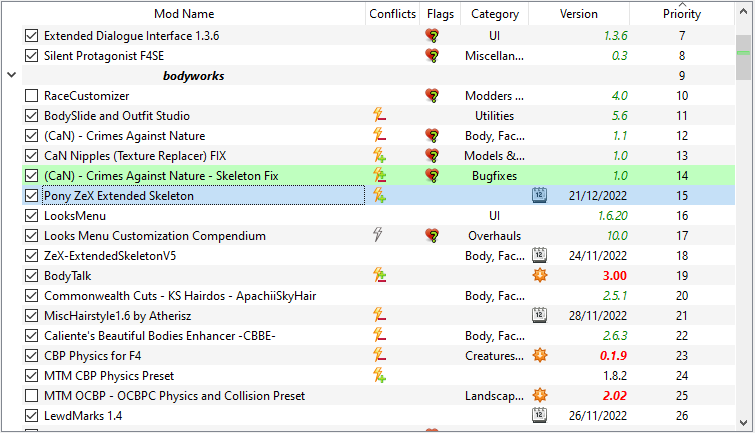Click the conflict icon for MTM CBP Physics Preset
755x433 pixels.
[x=379, y=375]
